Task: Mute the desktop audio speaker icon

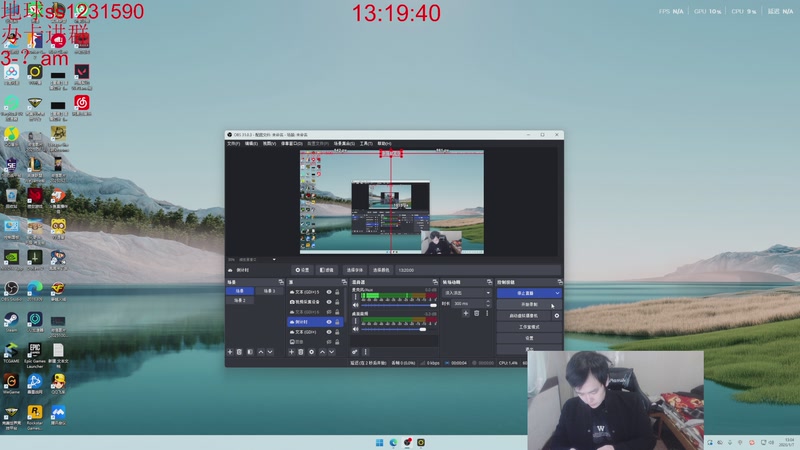Action: 356,329
